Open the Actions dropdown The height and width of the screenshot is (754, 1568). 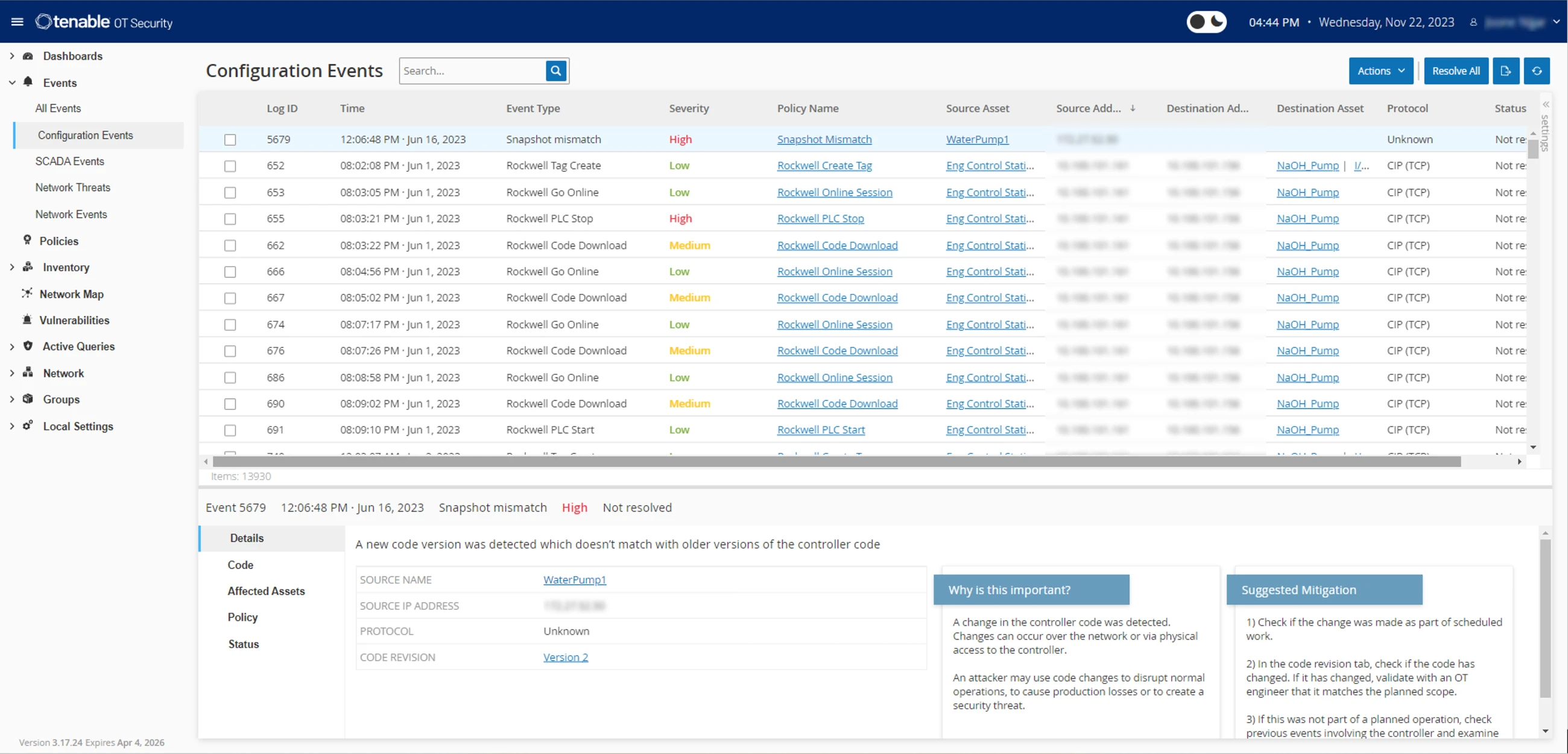pos(1380,71)
